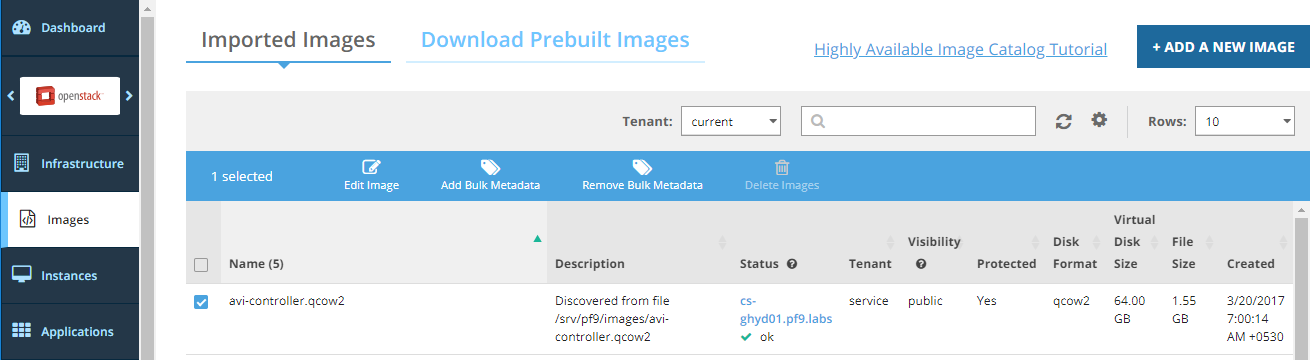Click the refresh icon beside search
Viewport: 1313px width, 360px height.
pos(1064,121)
